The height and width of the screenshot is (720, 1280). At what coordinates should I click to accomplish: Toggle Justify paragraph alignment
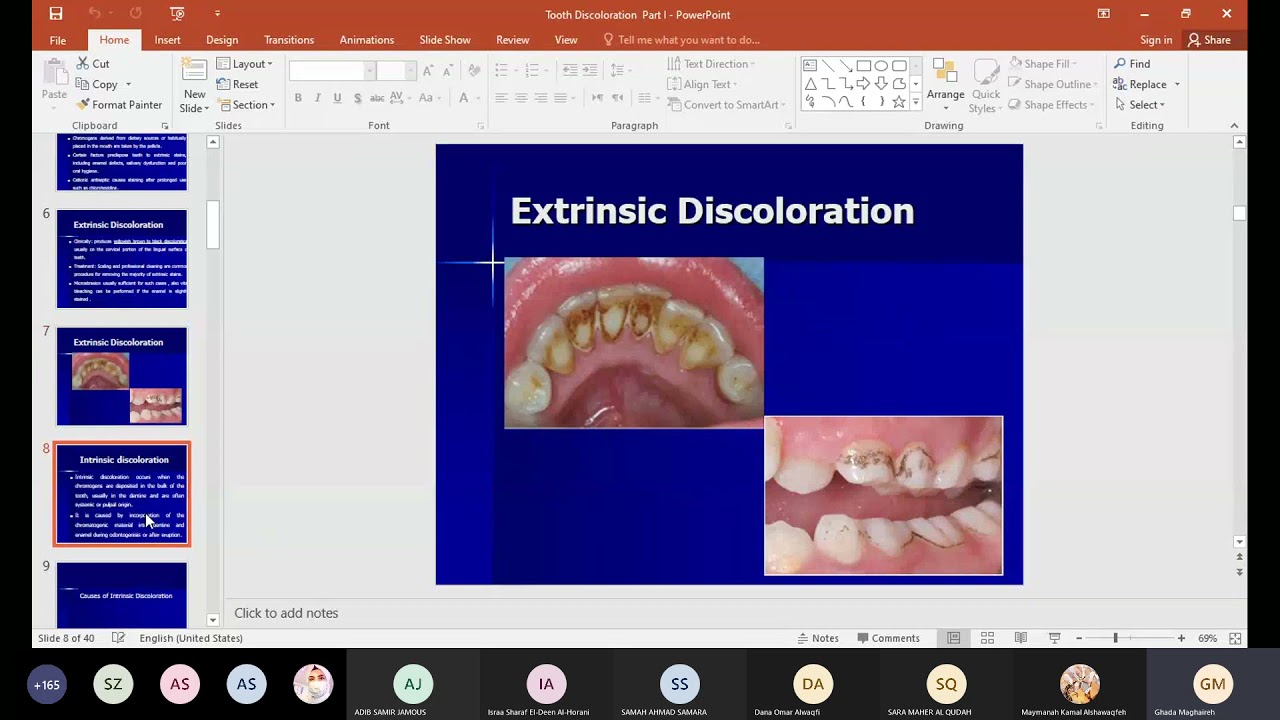(561, 98)
